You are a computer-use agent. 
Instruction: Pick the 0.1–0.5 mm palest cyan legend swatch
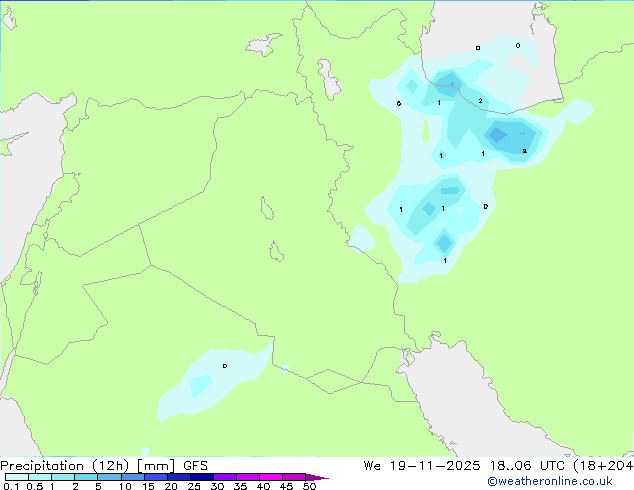pyautogui.click(x=17, y=477)
